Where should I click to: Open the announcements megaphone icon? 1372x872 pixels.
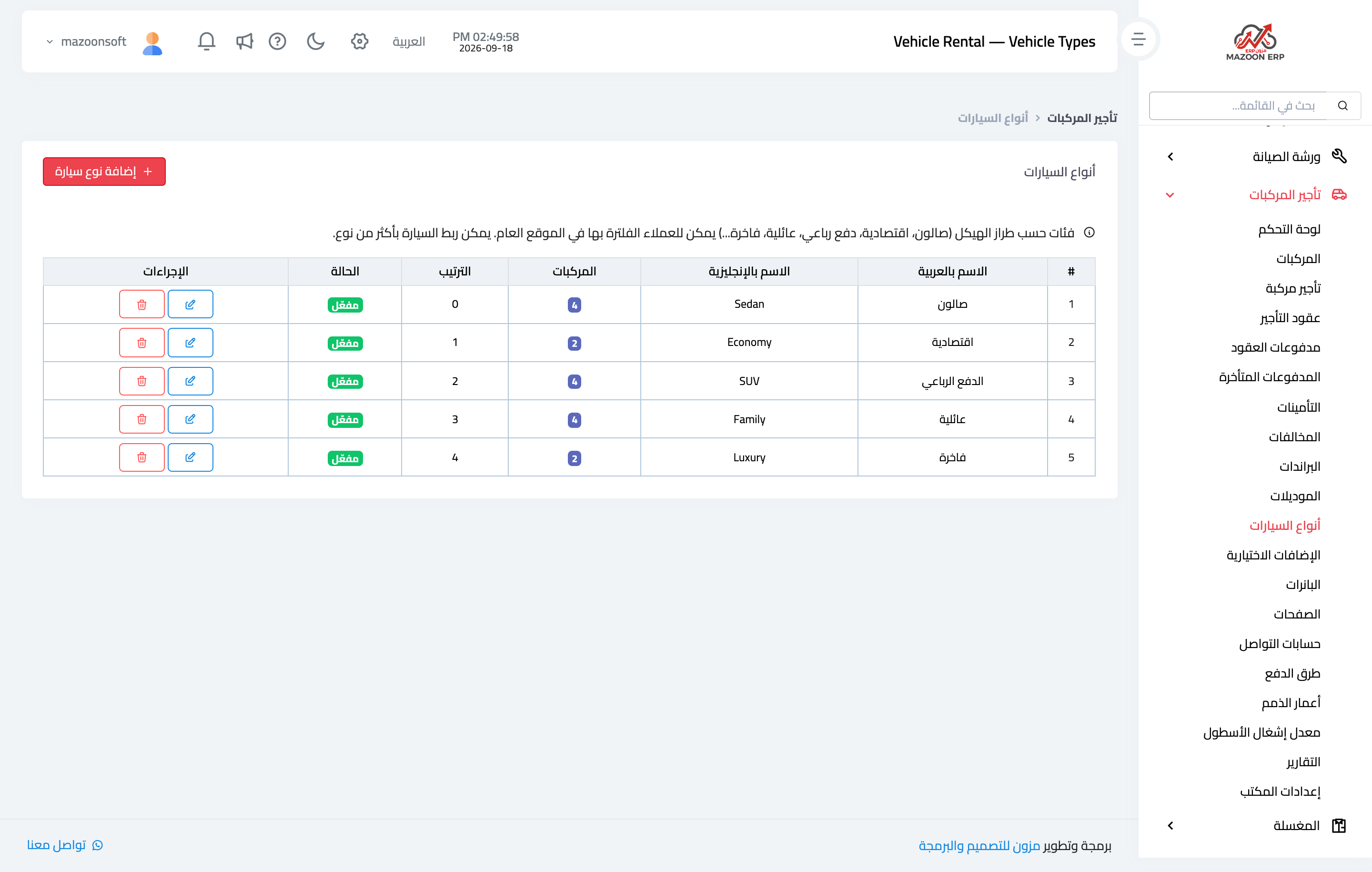point(244,41)
